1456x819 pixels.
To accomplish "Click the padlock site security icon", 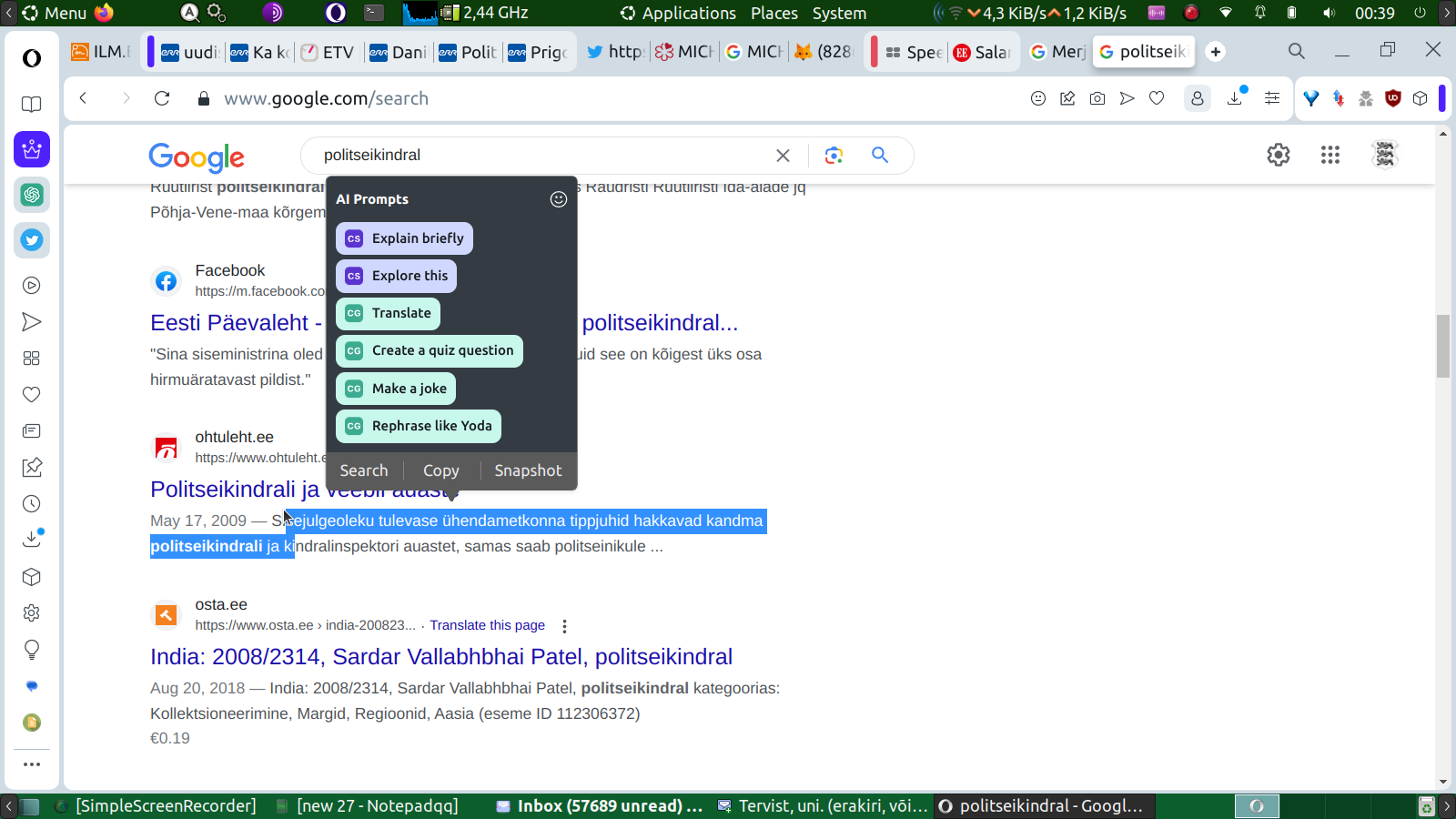I will [204, 98].
